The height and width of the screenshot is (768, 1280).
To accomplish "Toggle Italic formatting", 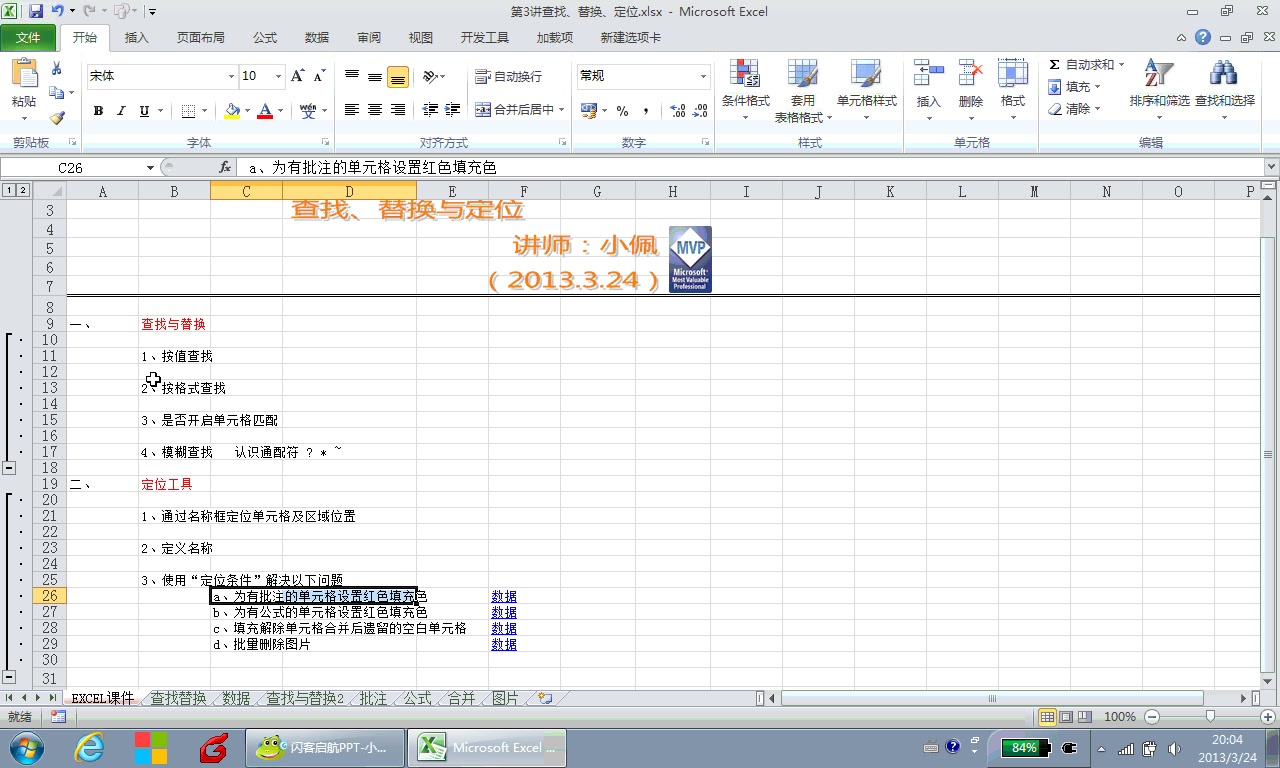I will click(121, 111).
